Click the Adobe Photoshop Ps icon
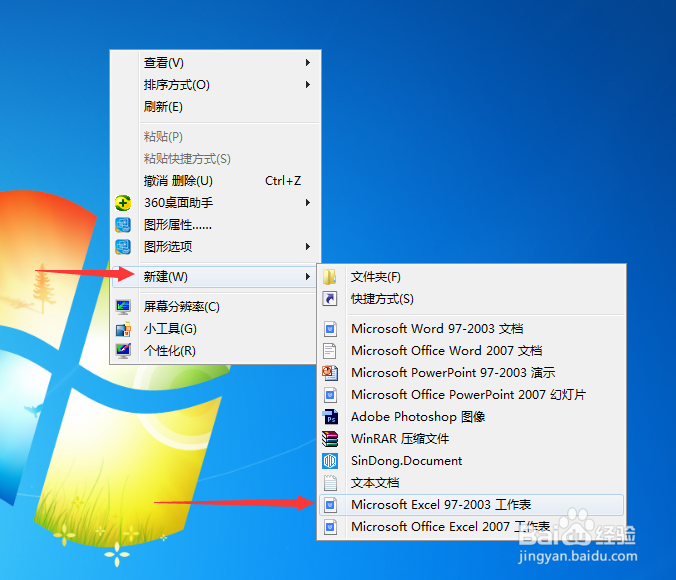Viewport: 676px width, 580px height. (330, 417)
